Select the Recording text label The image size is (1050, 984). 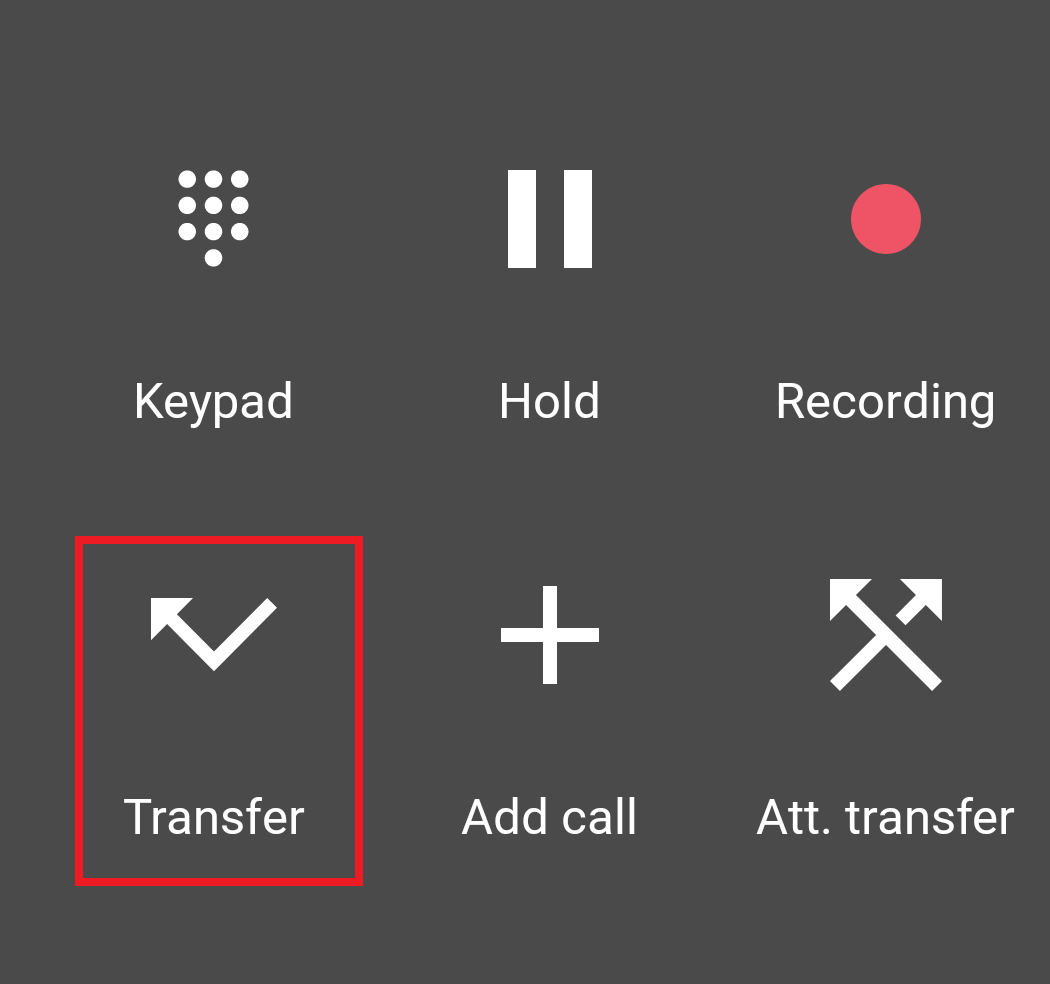click(885, 402)
